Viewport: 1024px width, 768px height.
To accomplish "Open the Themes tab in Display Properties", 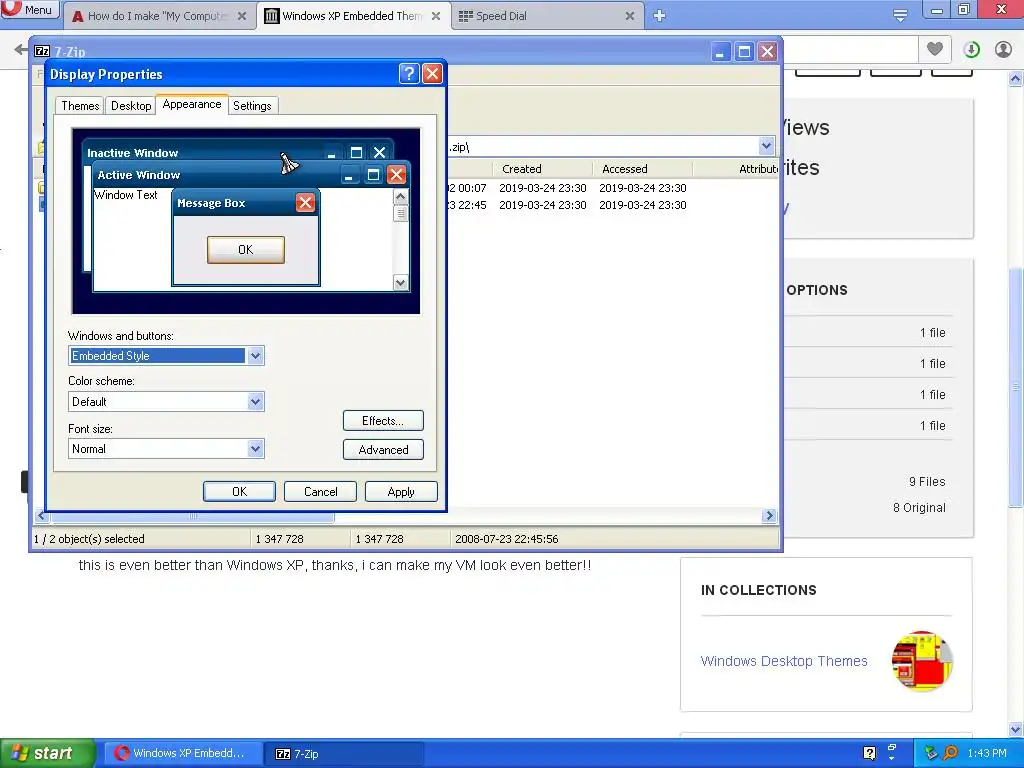I will click(80, 106).
